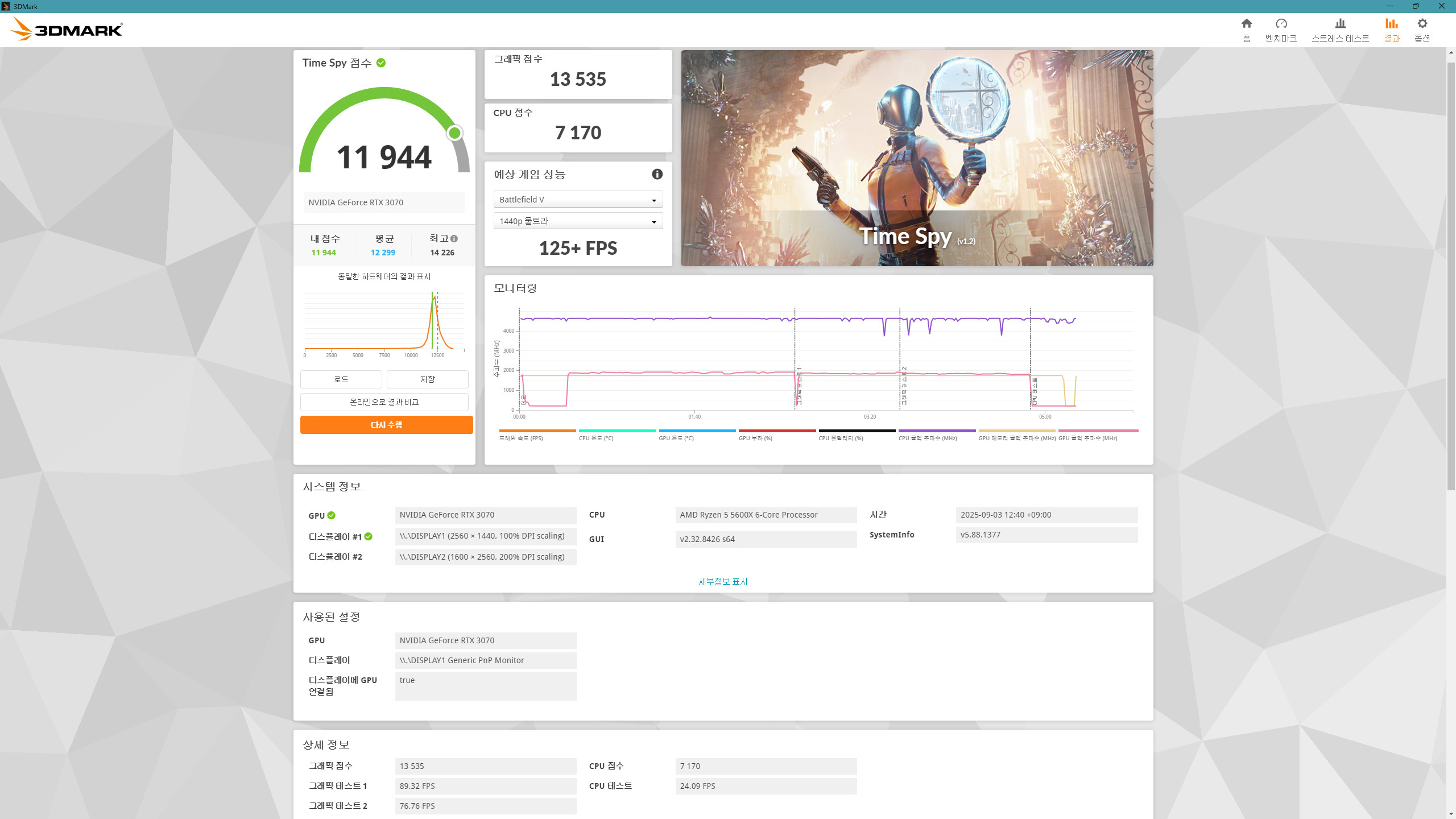Click the 평균 score 12 299
This screenshot has height=819, width=1456.
(x=383, y=253)
